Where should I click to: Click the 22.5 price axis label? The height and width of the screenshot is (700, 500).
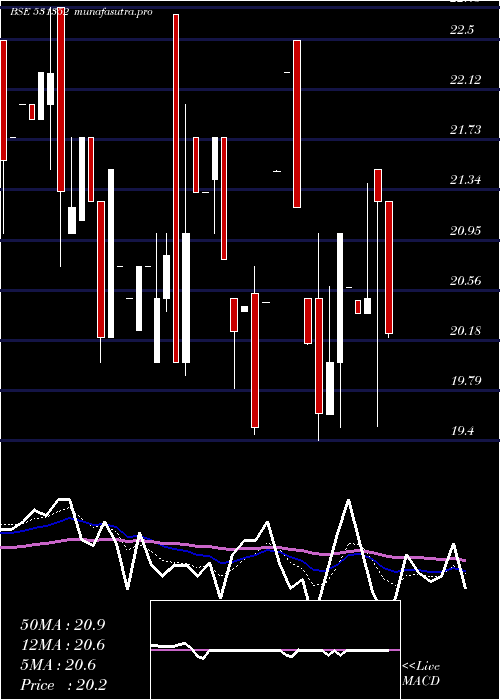coord(462,30)
